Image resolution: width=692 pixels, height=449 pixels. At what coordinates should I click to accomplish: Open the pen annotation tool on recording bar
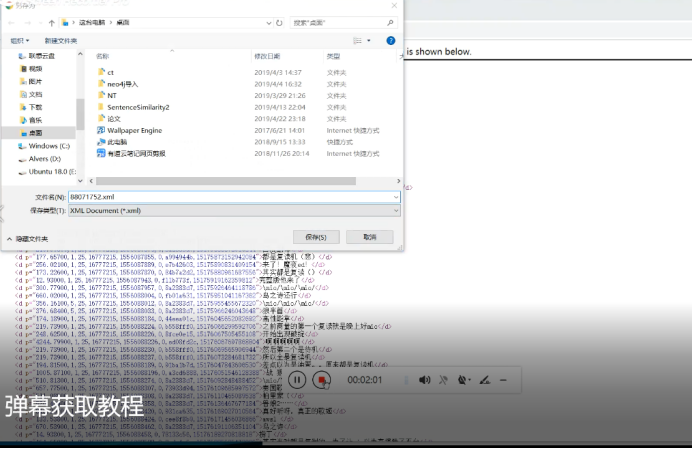485,380
